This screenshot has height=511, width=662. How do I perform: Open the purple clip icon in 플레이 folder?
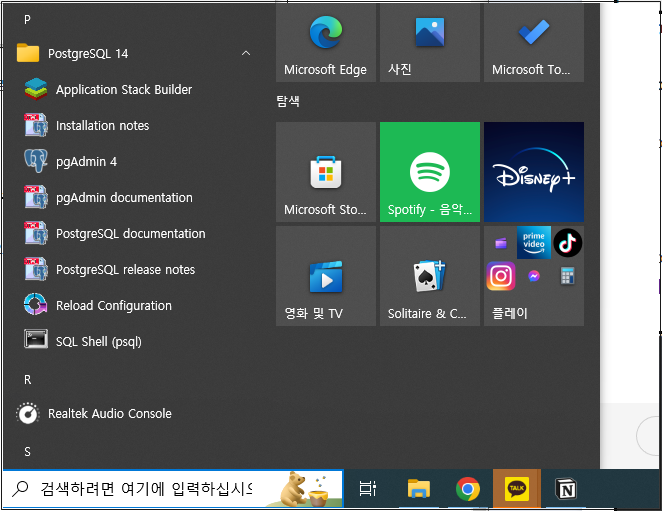pyautogui.click(x=501, y=243)
